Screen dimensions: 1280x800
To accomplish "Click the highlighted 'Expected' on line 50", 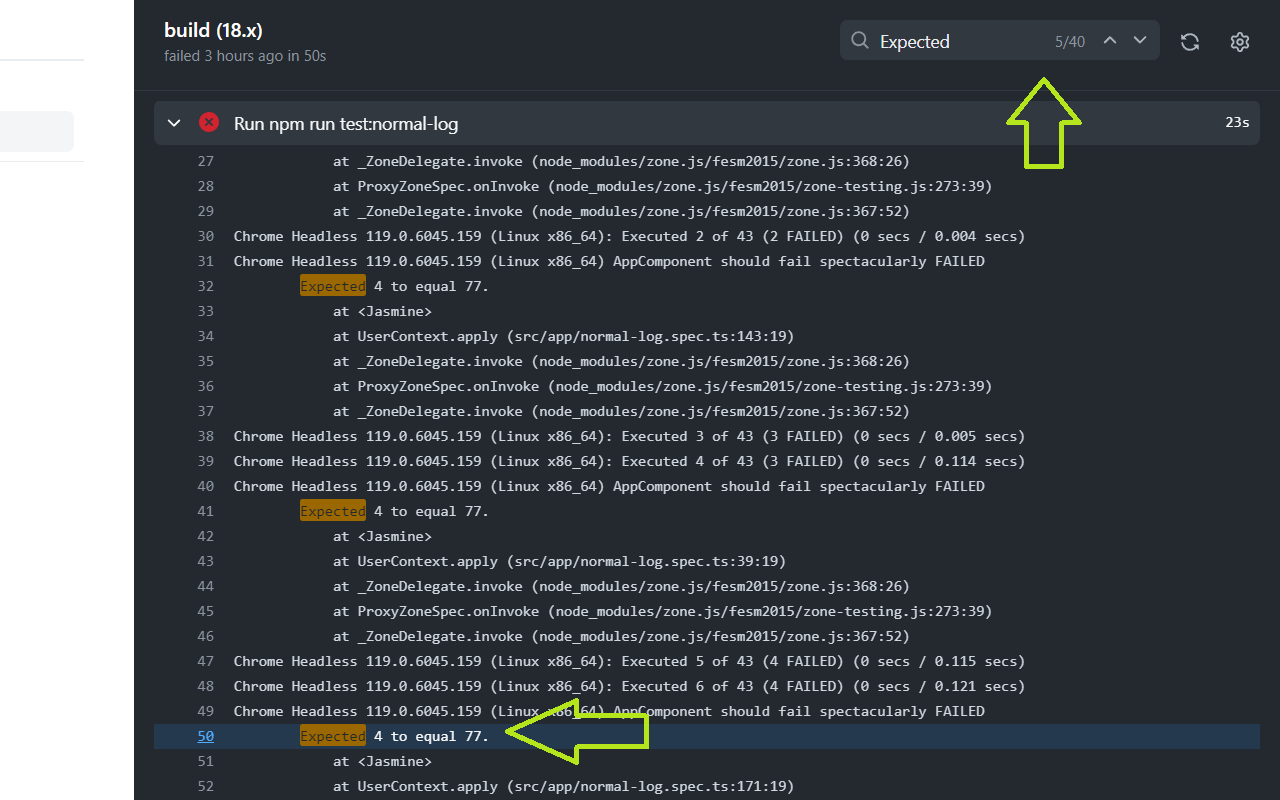I will 333,736.
